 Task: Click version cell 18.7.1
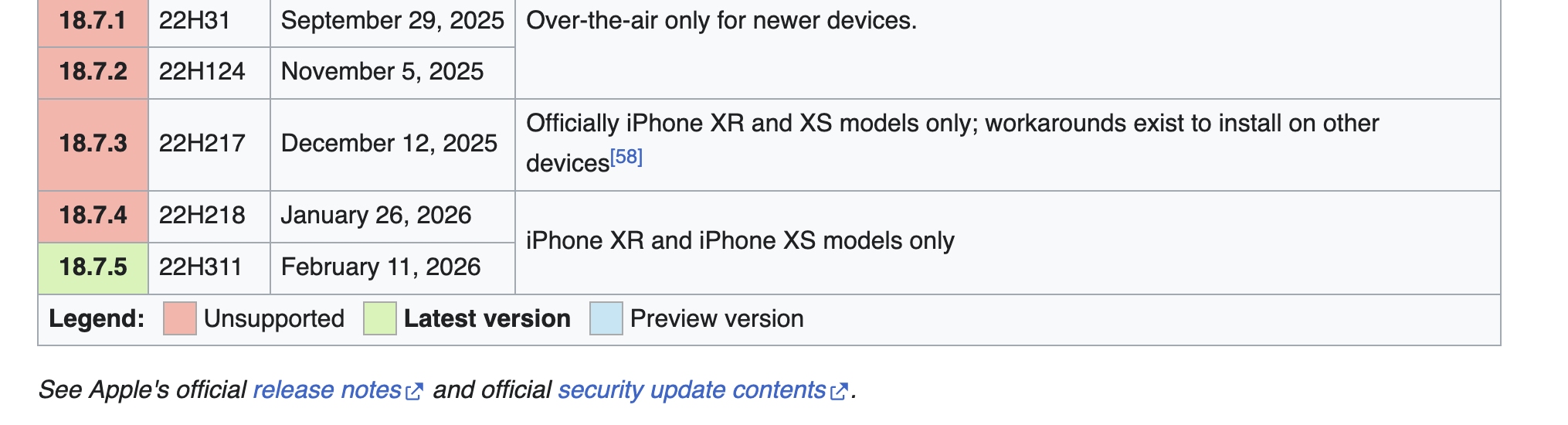coord(93,21)
